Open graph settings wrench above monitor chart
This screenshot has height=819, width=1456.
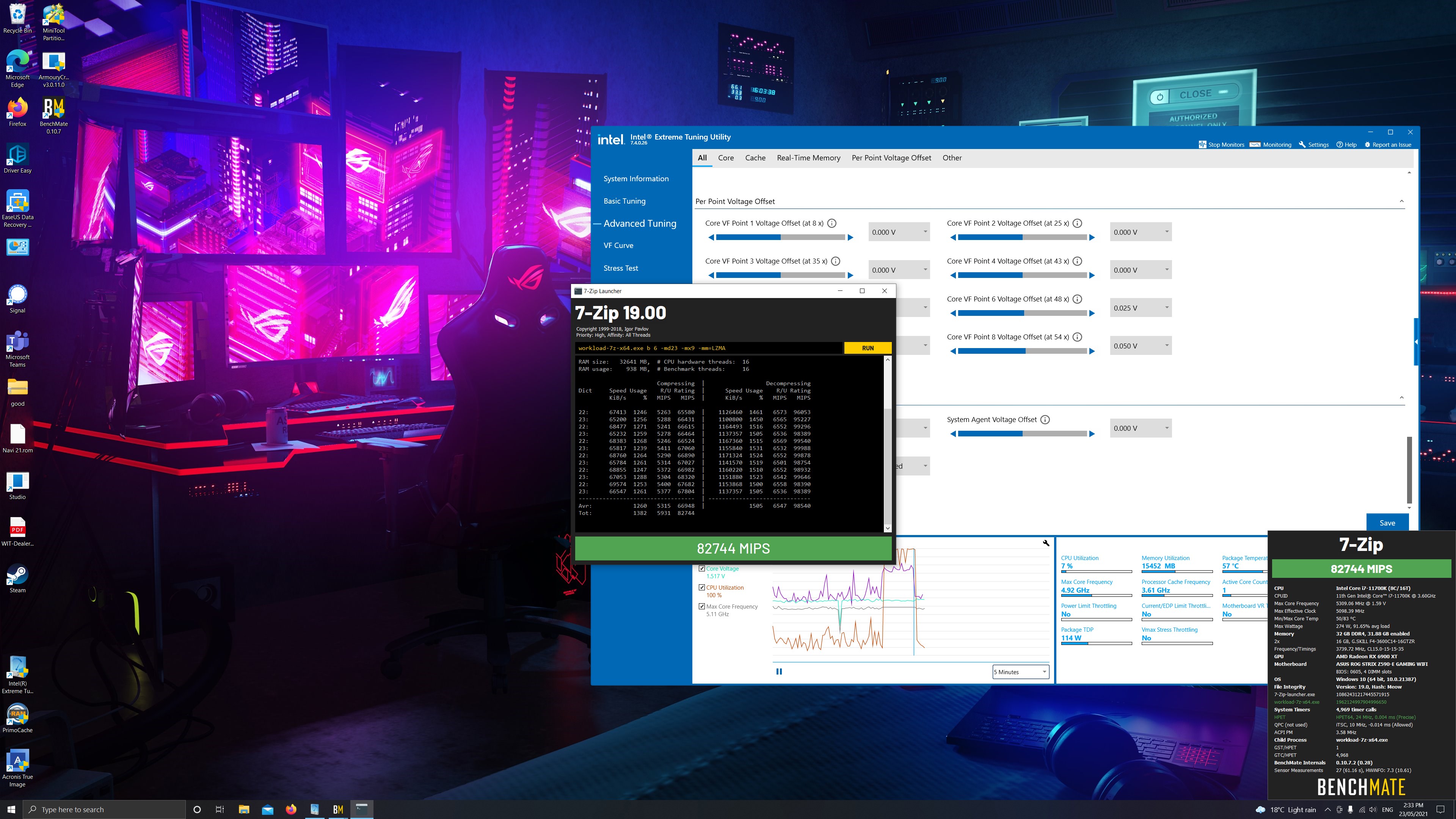tap(1046, 543)
